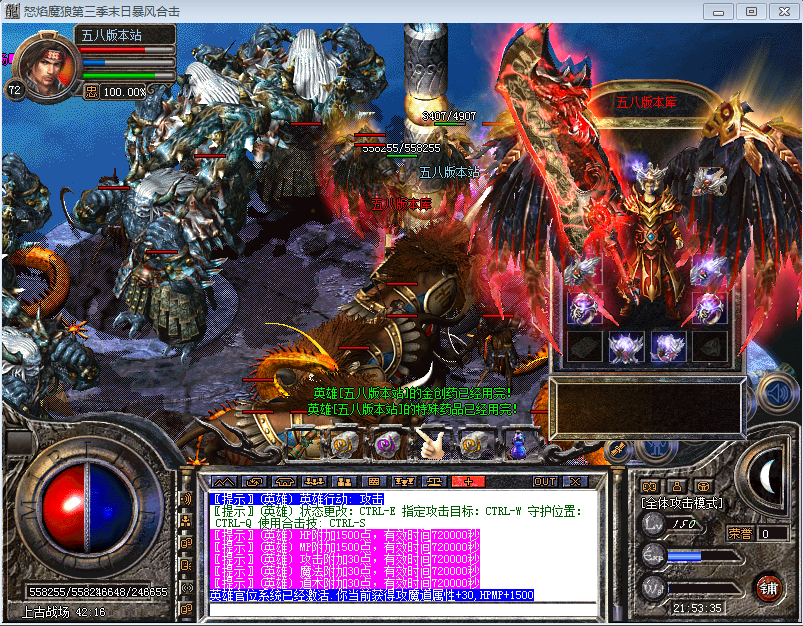Select the boots item in bottom equipment row
803x626 pixels.
click(x=668, y=347)
